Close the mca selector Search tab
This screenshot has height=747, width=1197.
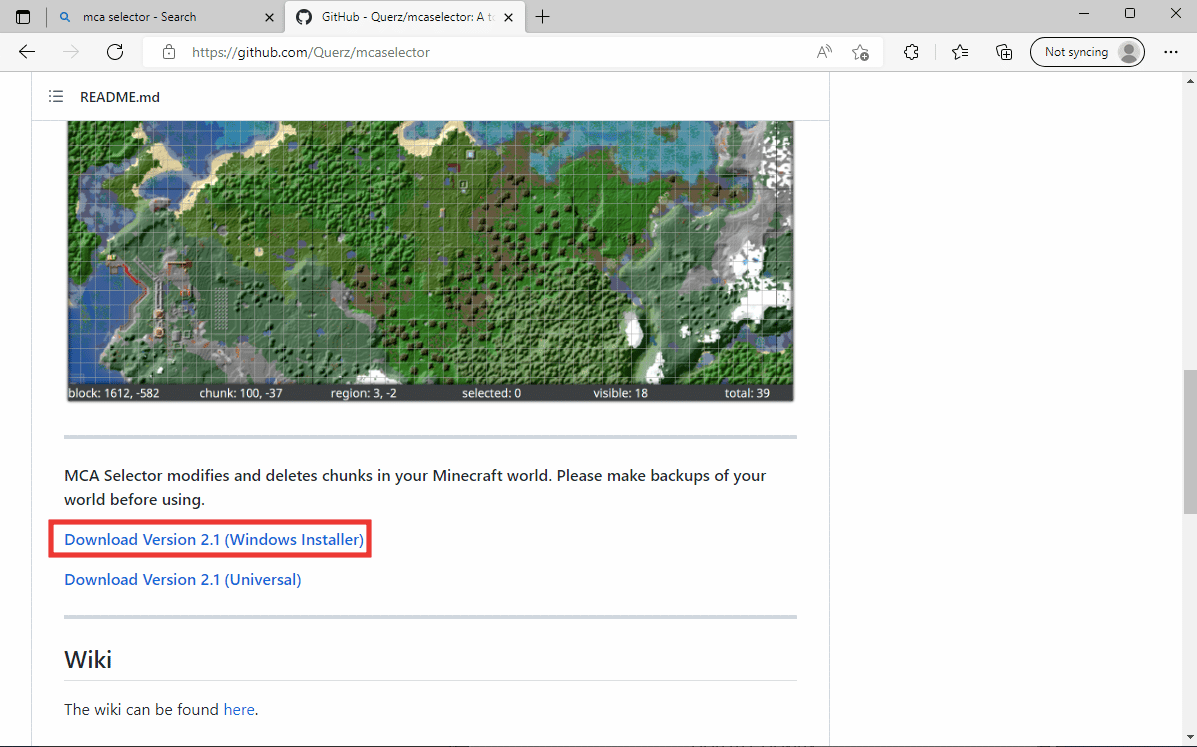click(x=269, y=17)
